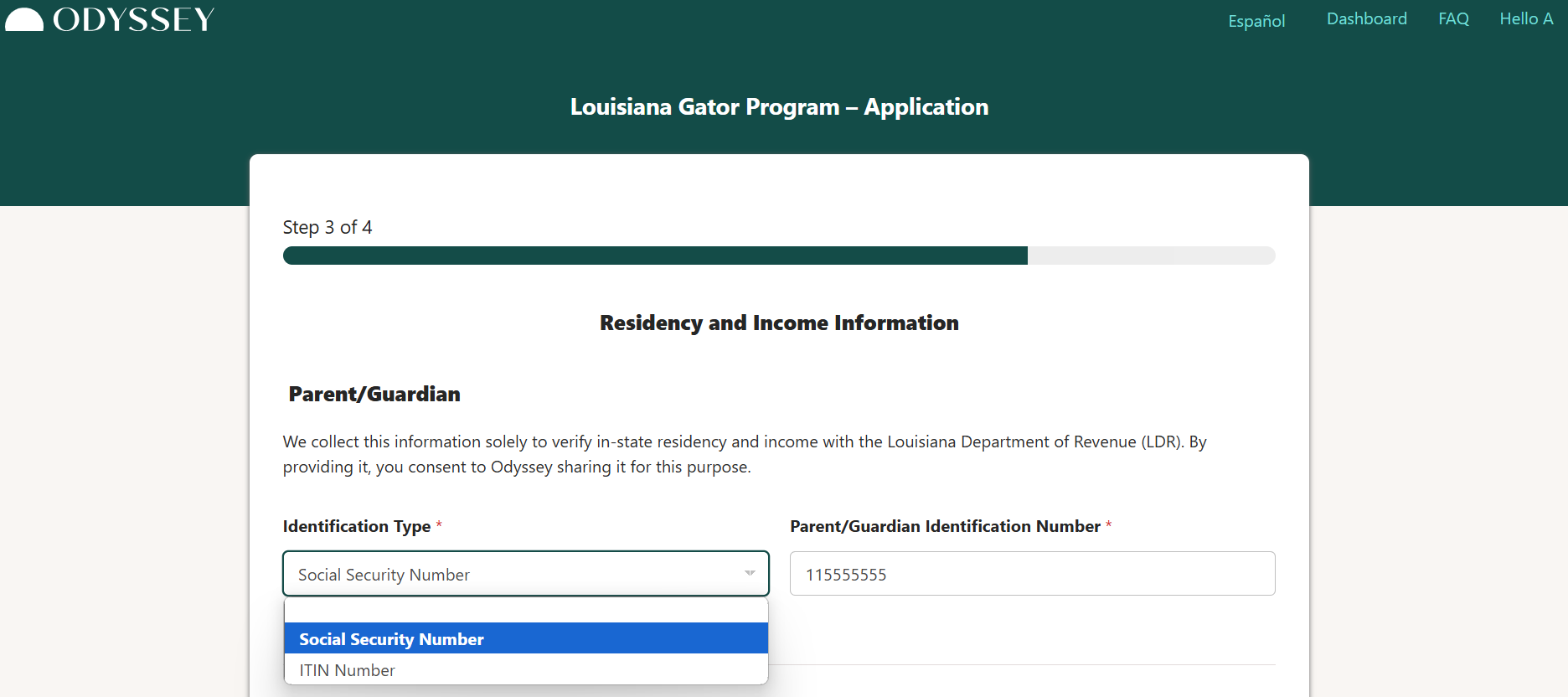Click the Parent/Guardian section heading
This screenshot has height=697, width=1568.
374,395
